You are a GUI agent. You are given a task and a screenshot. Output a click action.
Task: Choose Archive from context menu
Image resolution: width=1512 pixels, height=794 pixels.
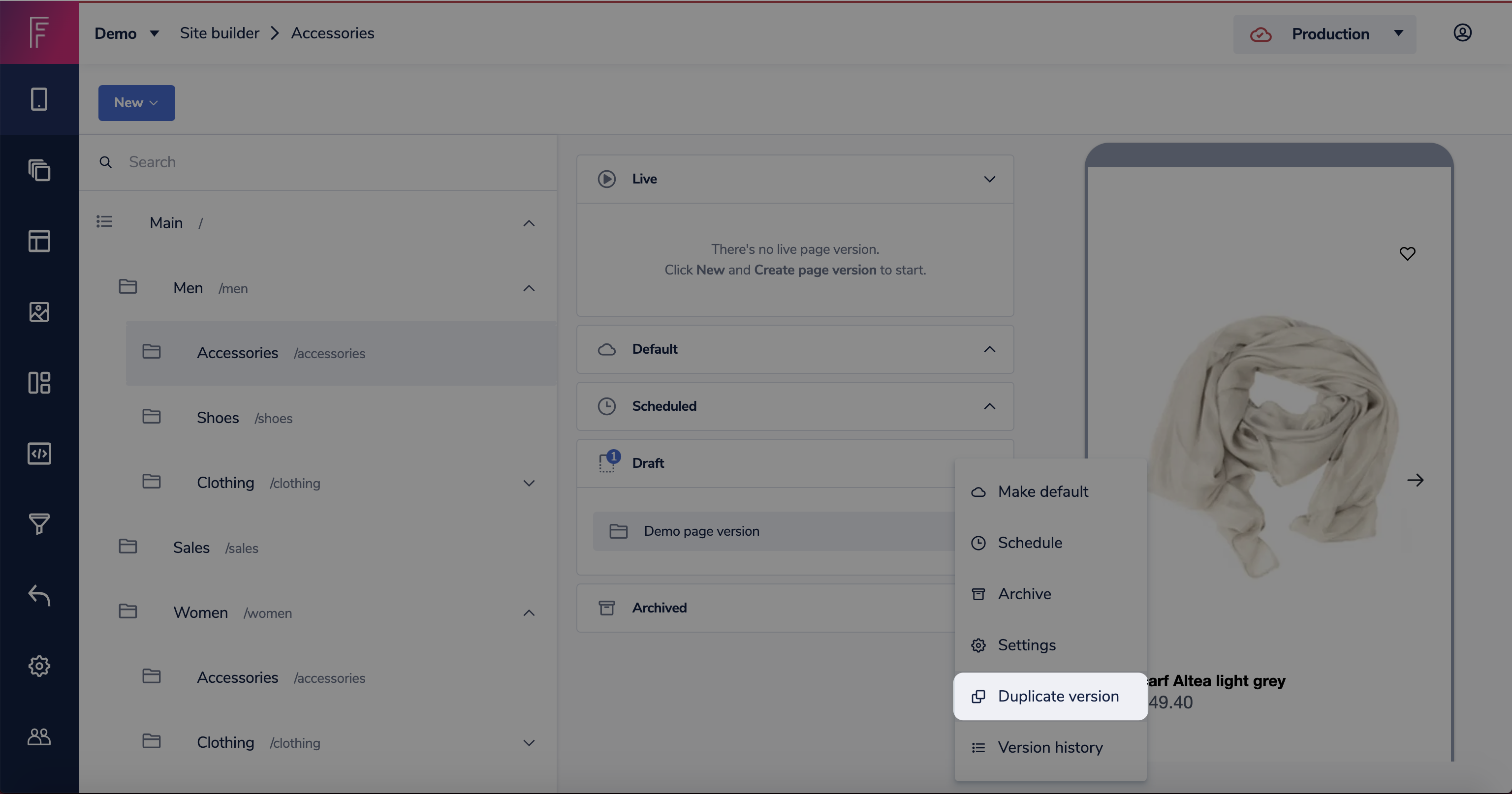tap(1051, 594)
